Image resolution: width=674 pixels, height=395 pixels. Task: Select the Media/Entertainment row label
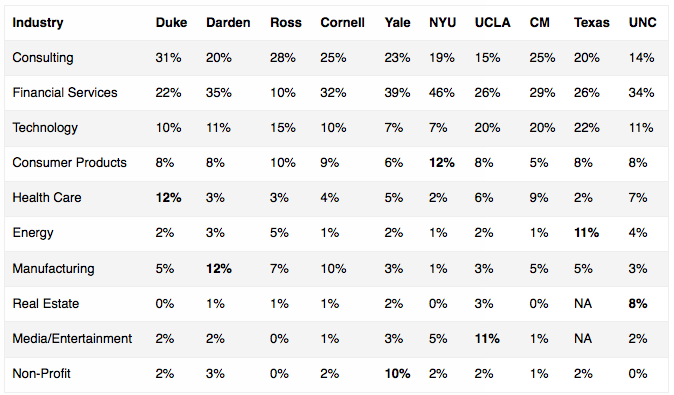tap(72, 339)
